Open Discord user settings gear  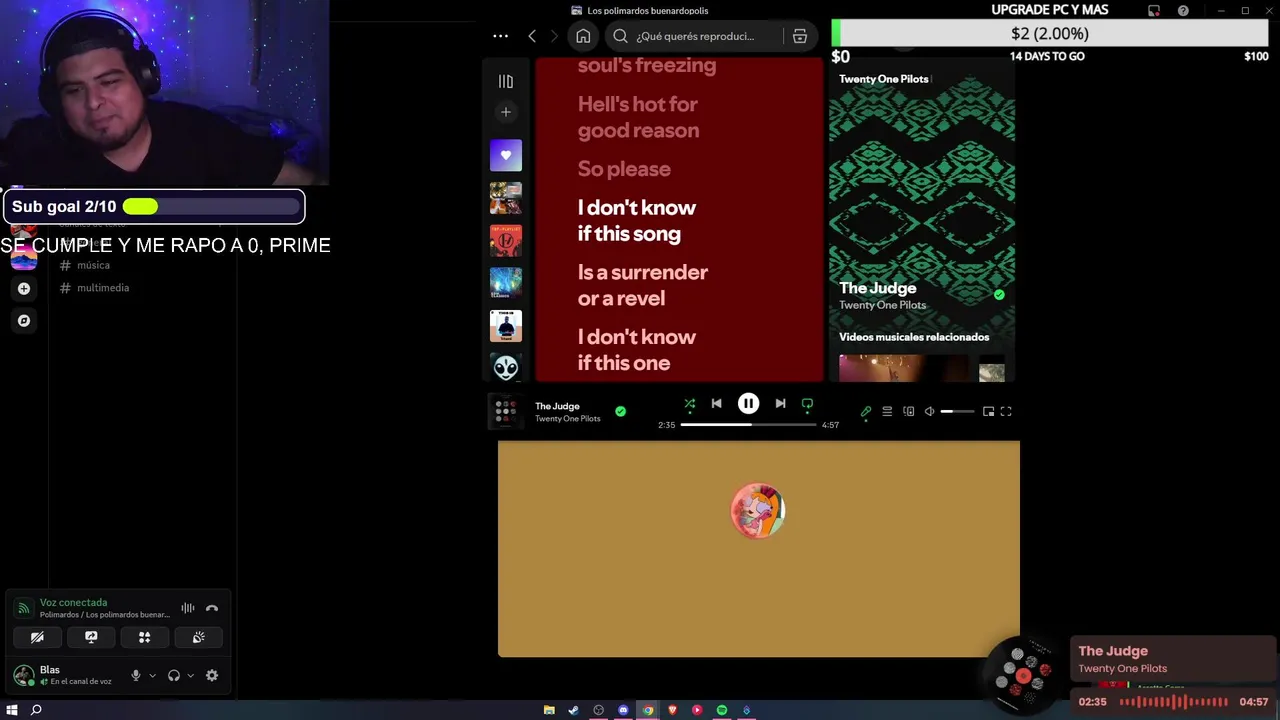[212, 676]
